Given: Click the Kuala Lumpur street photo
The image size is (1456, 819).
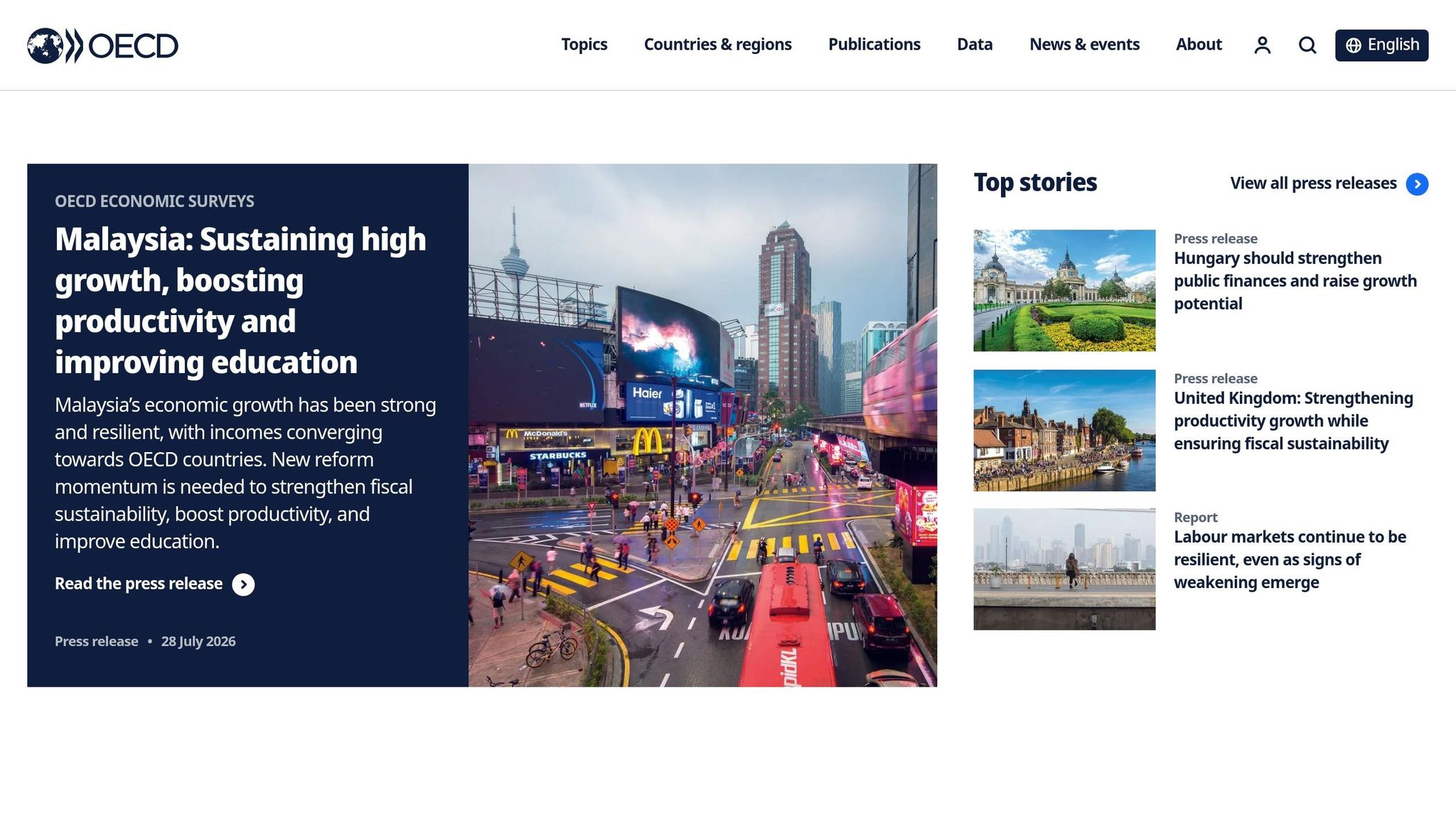Looking at the screenshot, I should tap(702, 425).
